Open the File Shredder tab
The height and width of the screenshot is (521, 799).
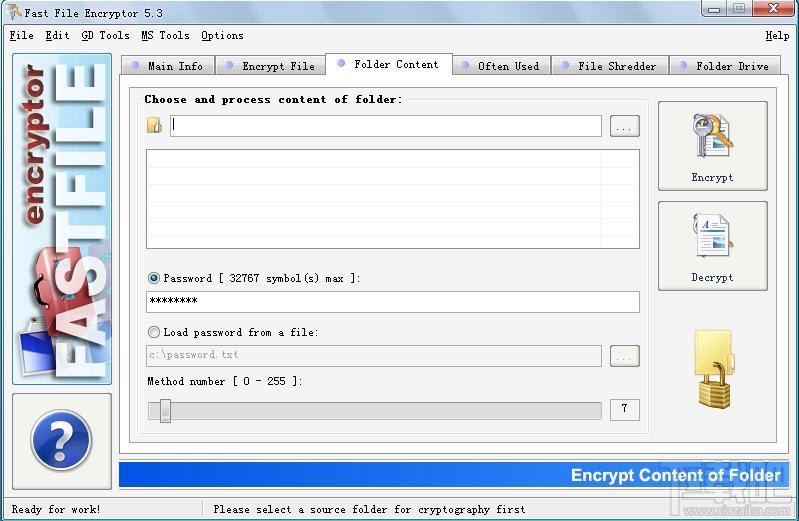pos(609,66)
